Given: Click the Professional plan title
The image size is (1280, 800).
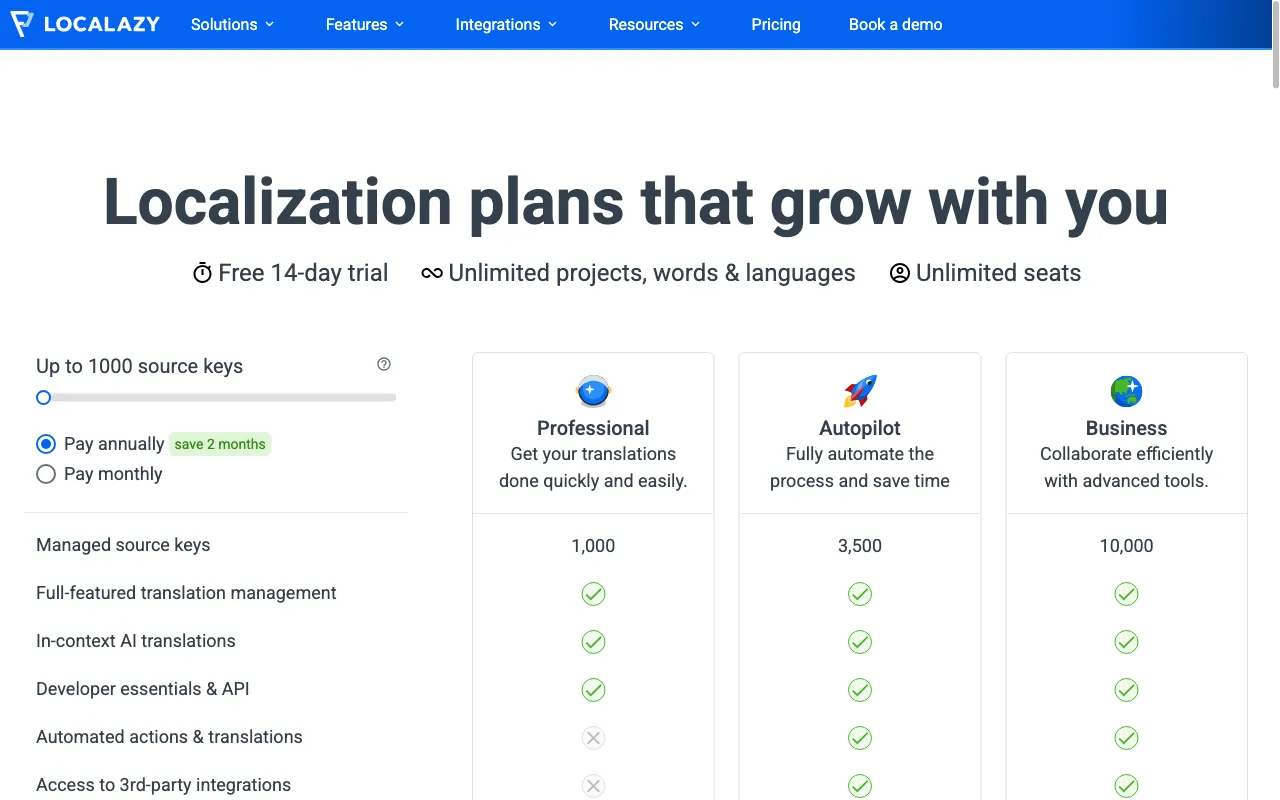Looking at the screenshot, I should (593, 428).
